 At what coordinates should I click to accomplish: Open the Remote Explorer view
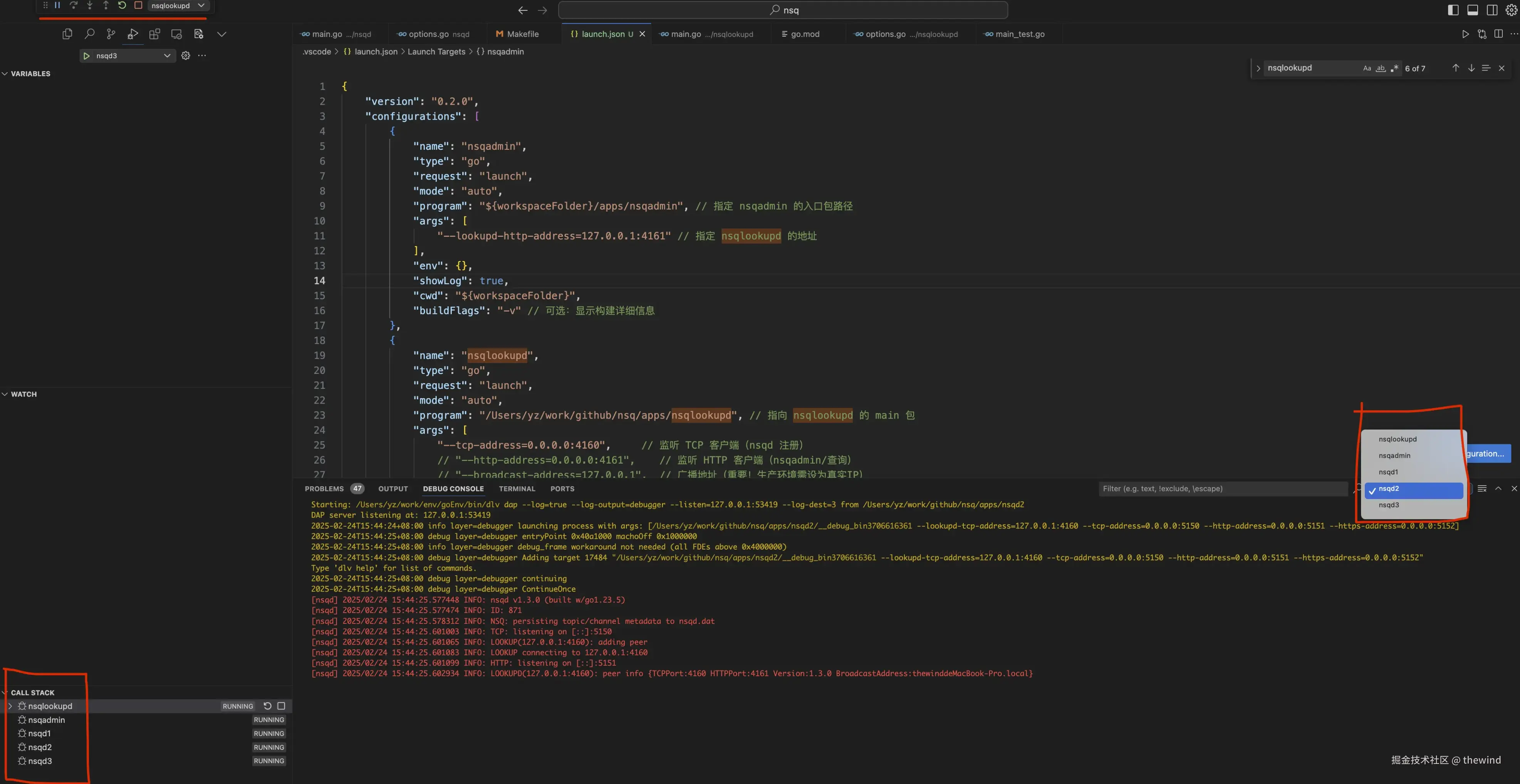pyautogui.click(x=176, y=34)
